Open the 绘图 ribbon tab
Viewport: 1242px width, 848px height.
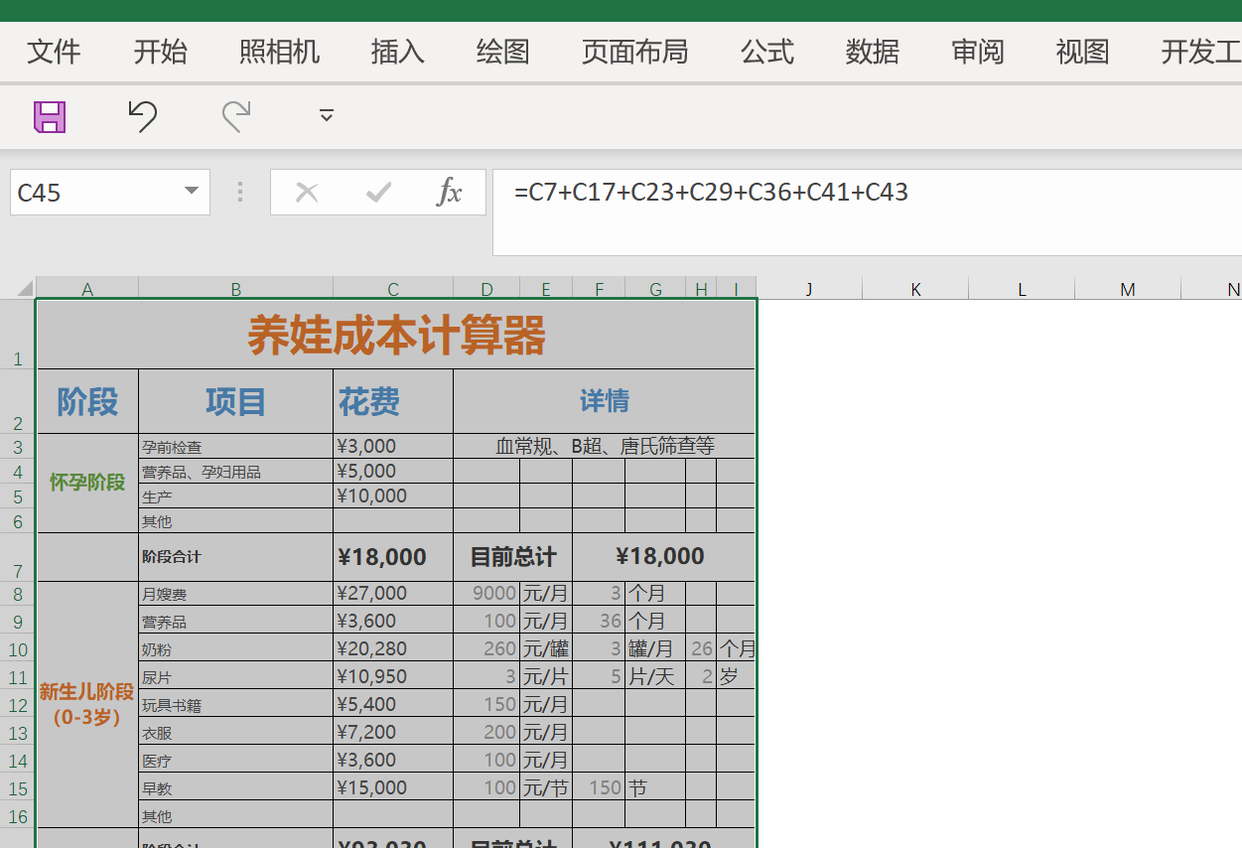(503, 52)
